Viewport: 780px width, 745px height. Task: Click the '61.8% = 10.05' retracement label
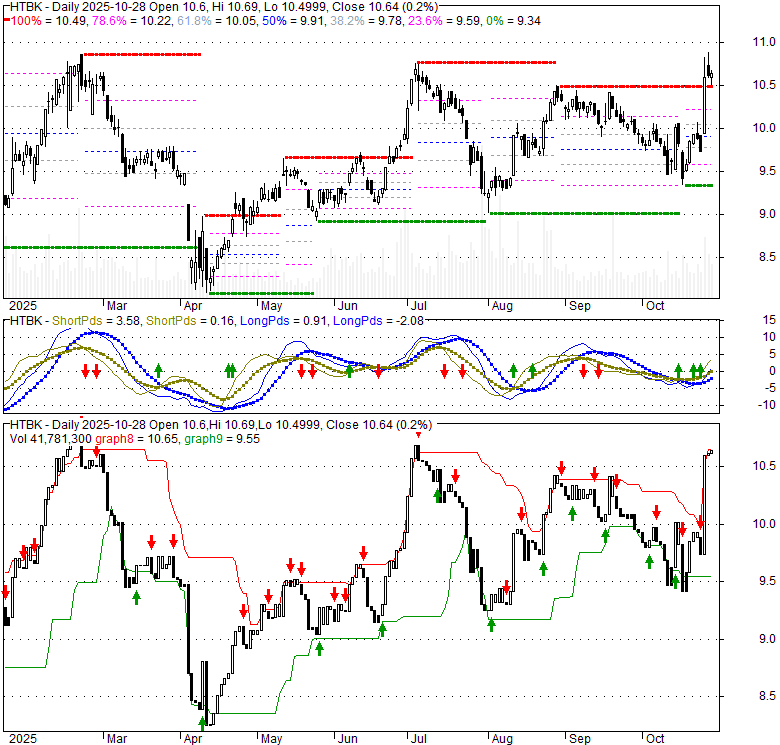(x=217, y=21)
